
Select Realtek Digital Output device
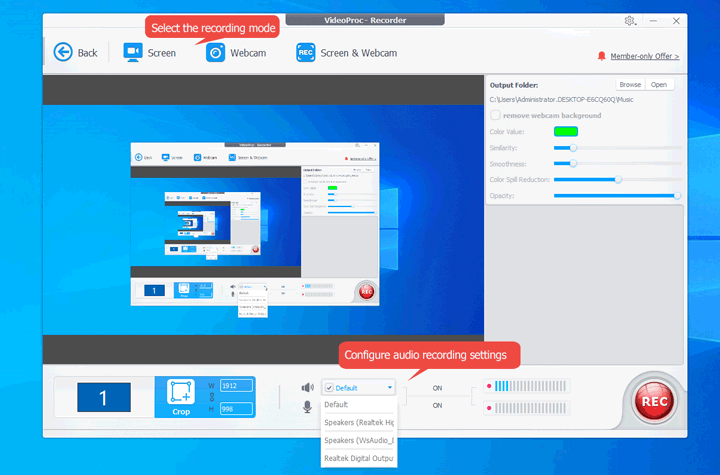[x=359, y=458]
